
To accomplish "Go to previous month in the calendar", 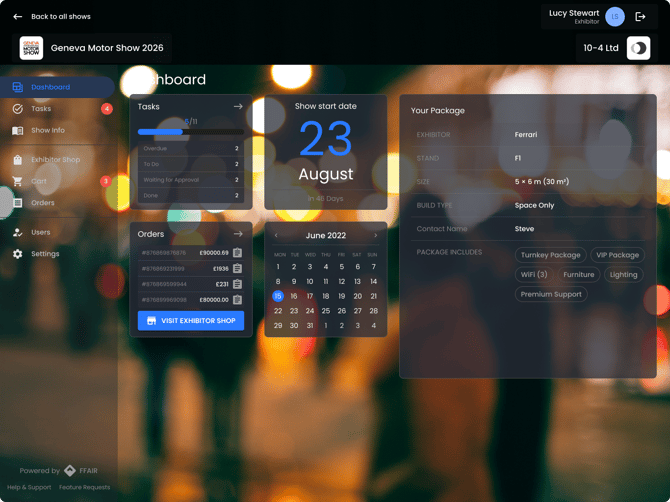I will point(277,236).
